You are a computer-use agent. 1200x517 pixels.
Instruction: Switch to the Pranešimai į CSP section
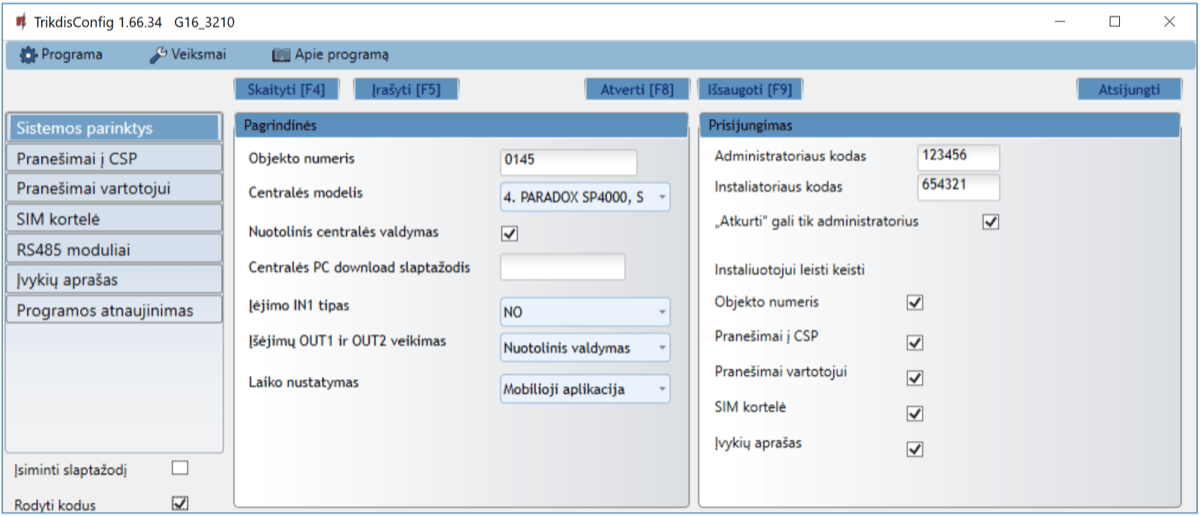[x=113, y=158]
